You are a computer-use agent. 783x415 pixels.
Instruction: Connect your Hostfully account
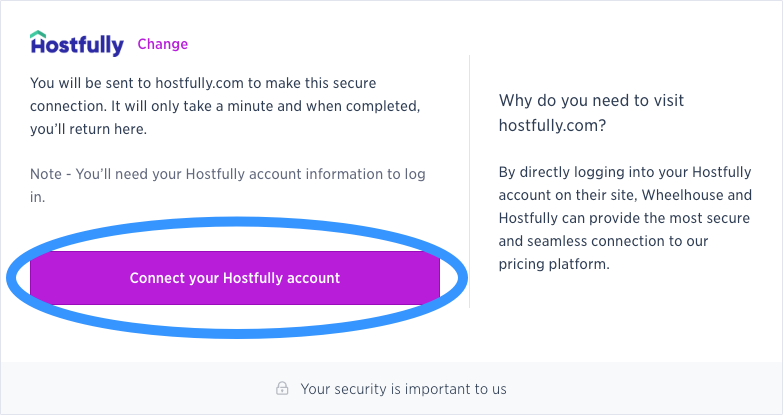point(235,278)
